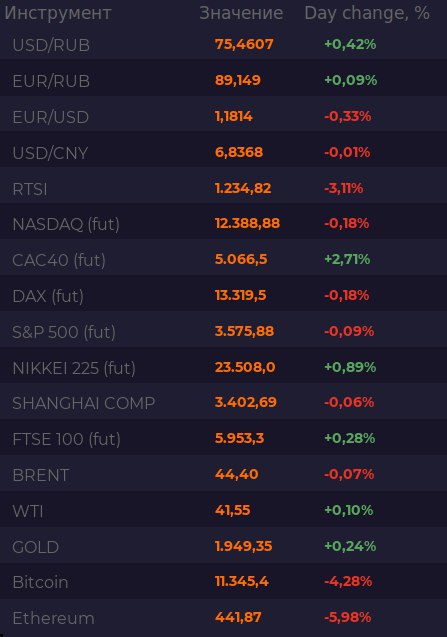This screenshot has height=637, width=447.
Task: Select the EUR/USD pair
Action: point(224,117)
